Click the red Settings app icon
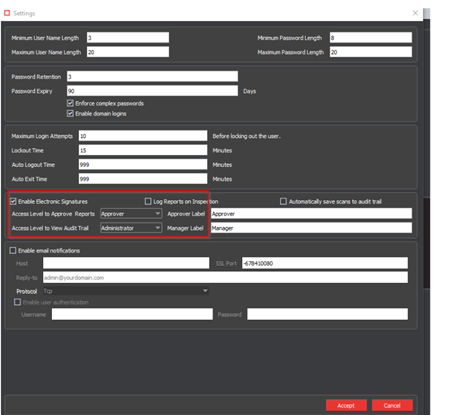Image resolution: width=450 pixels, height=415 pixels. pos(7,13)
